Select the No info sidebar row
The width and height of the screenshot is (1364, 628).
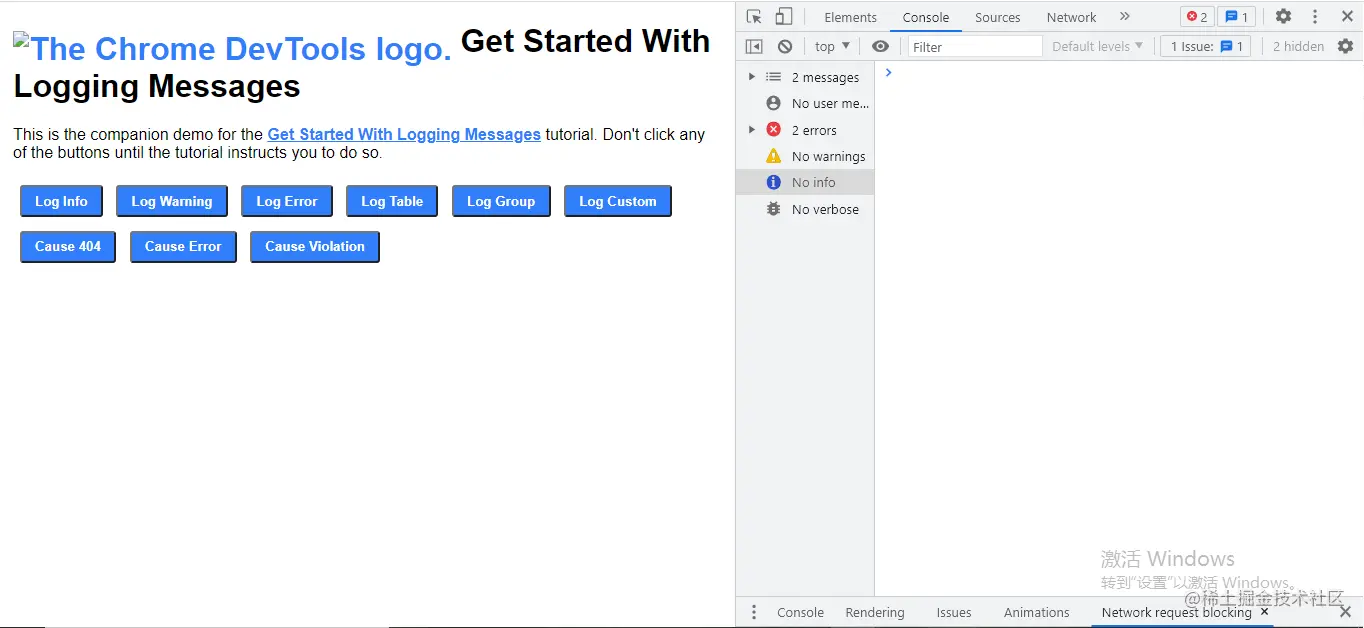point(805,182)
